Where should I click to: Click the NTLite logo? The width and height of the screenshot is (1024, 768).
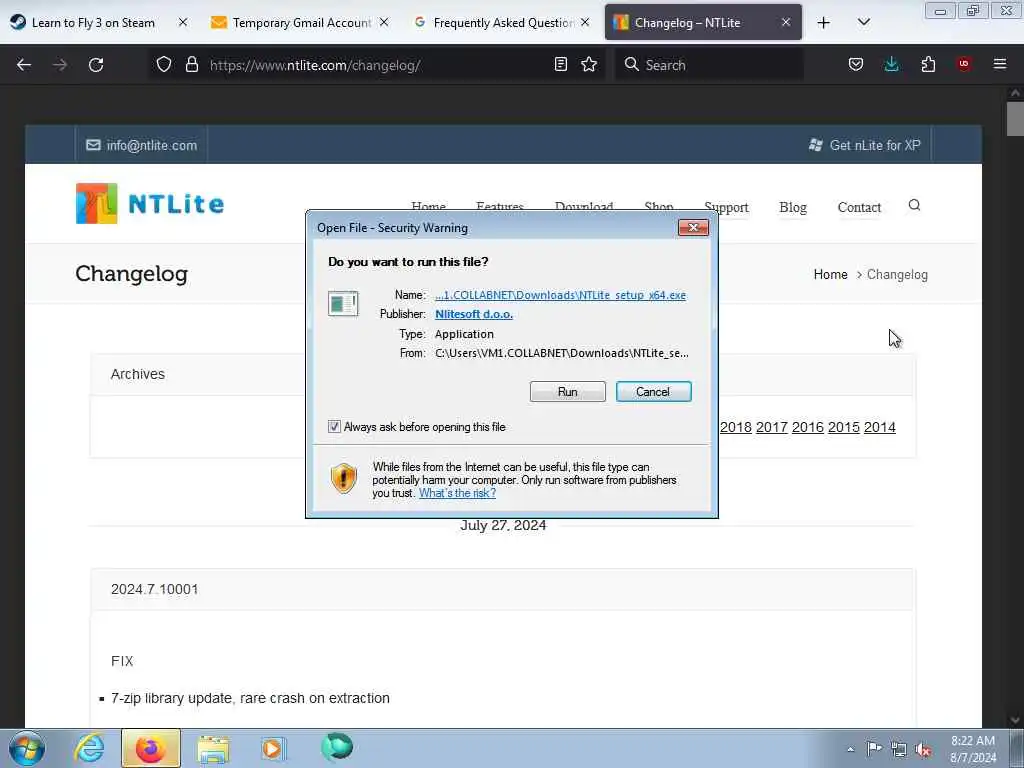pyautogui.click(x=150, y=204)
